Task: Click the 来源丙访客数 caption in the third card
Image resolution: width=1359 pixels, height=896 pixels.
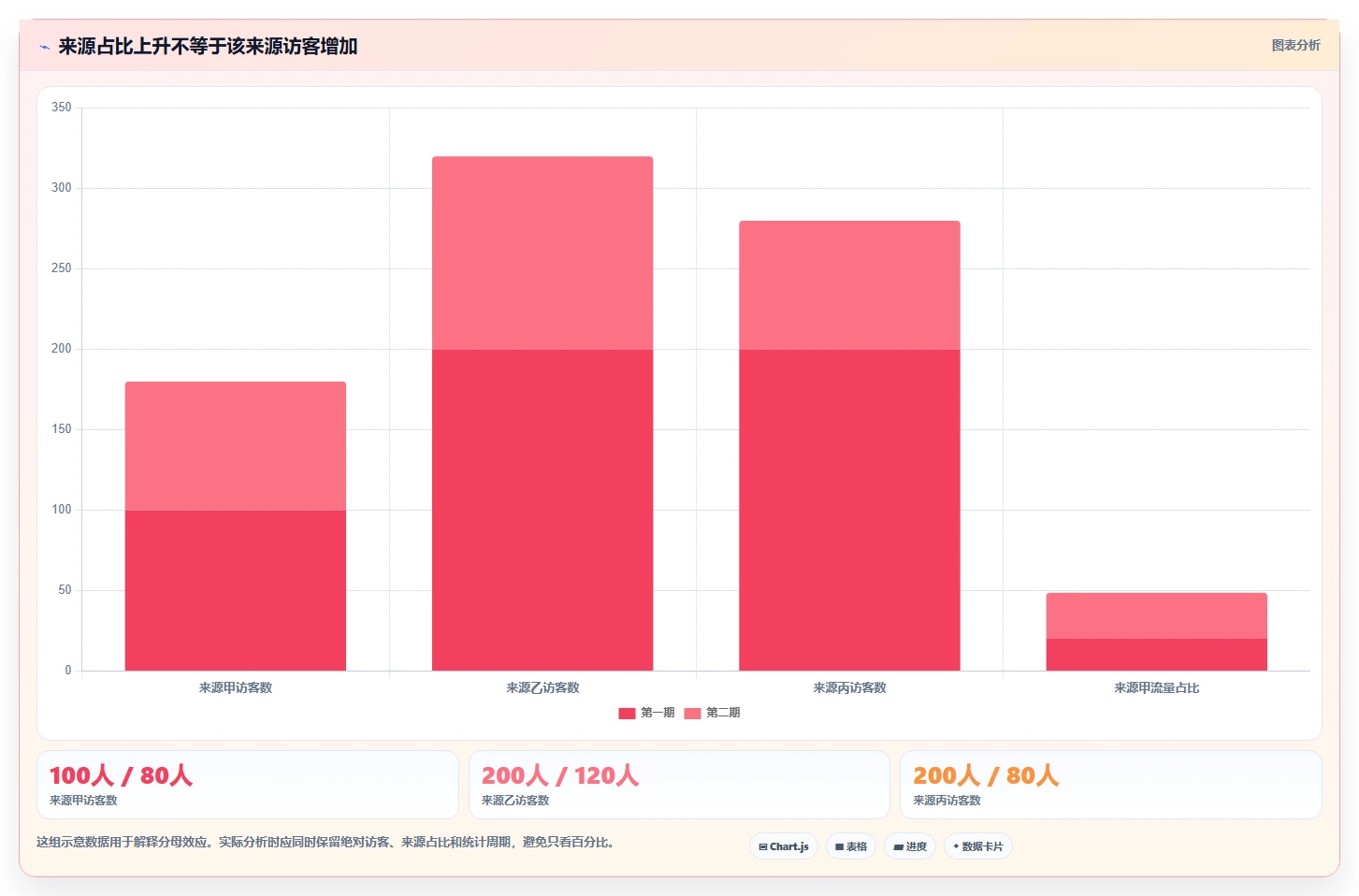Action: pos(947,801)
